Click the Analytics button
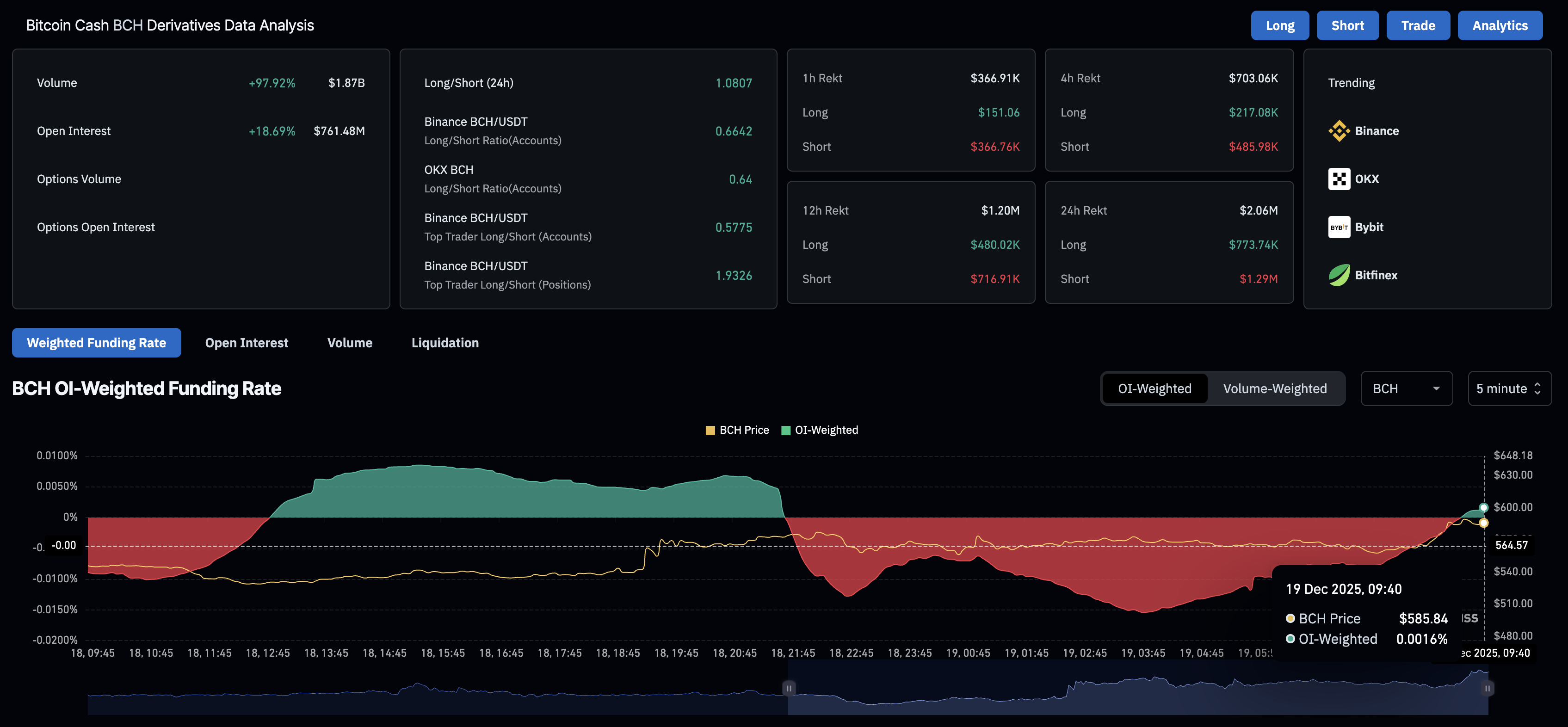Viewport: 1568px width, 727px height. [x=1500, y=25]
